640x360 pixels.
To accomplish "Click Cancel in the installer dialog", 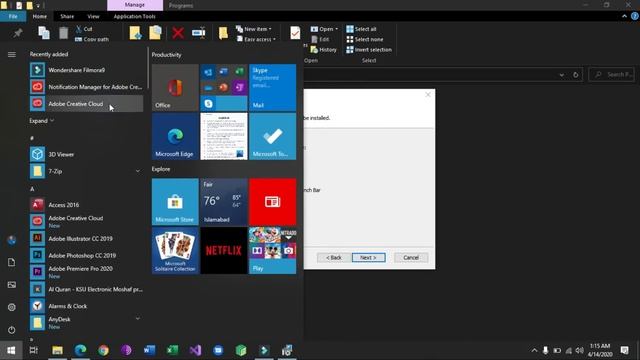I will (x=411, y=258).
